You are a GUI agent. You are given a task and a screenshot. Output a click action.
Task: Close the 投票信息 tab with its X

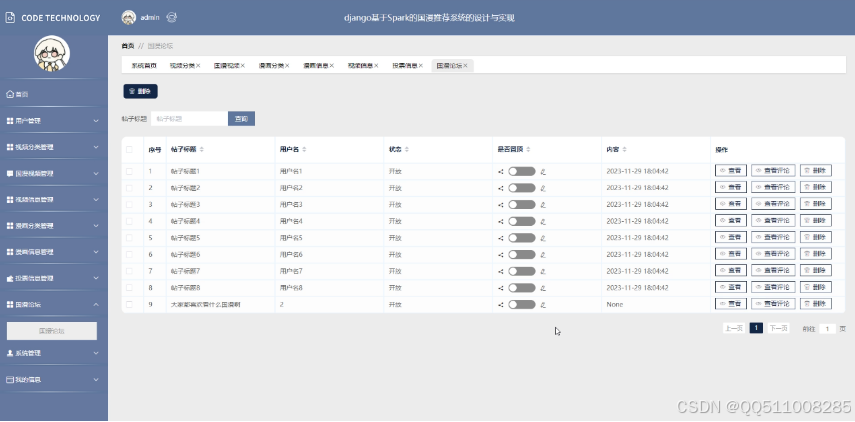click(421, 65)
